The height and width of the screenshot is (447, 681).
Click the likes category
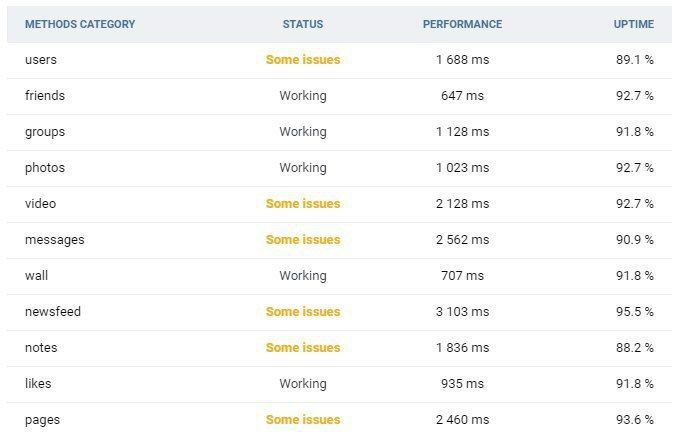38,384
